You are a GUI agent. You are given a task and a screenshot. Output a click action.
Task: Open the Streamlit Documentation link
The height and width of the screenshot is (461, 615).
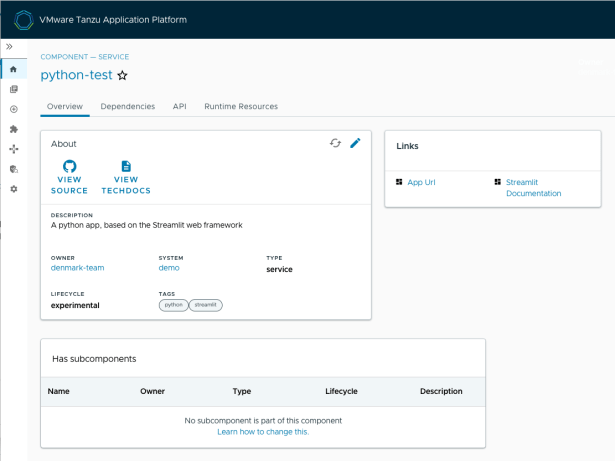point(533,188)
